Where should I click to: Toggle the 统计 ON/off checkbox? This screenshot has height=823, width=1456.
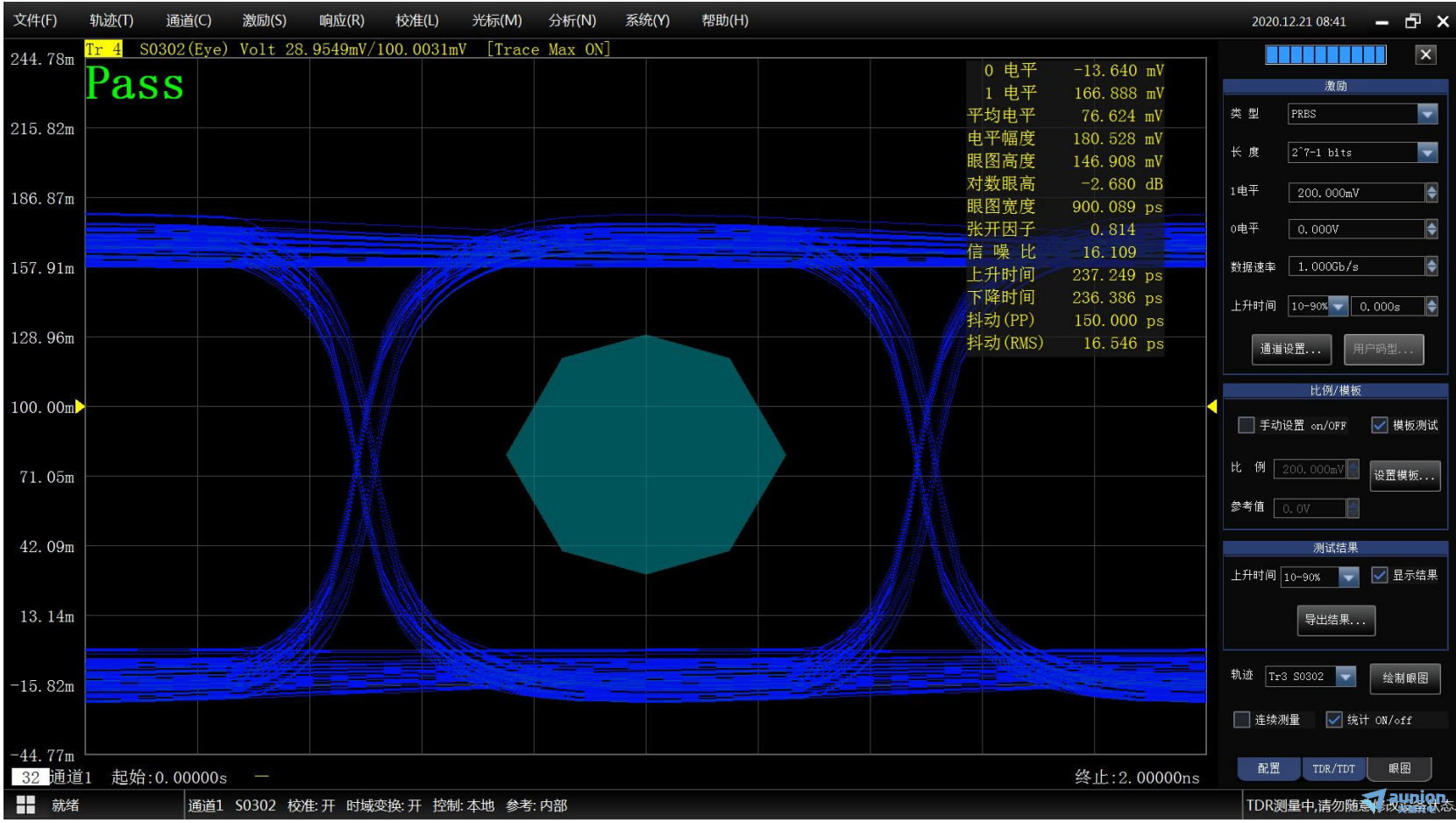1334,720
